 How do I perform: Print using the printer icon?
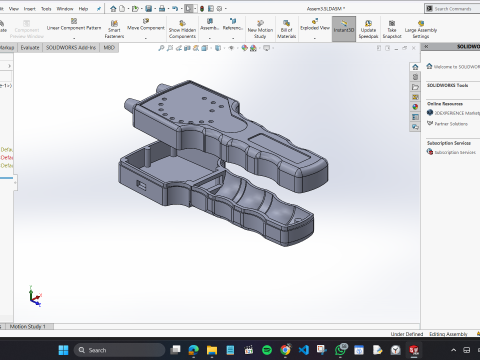(162, 9)
